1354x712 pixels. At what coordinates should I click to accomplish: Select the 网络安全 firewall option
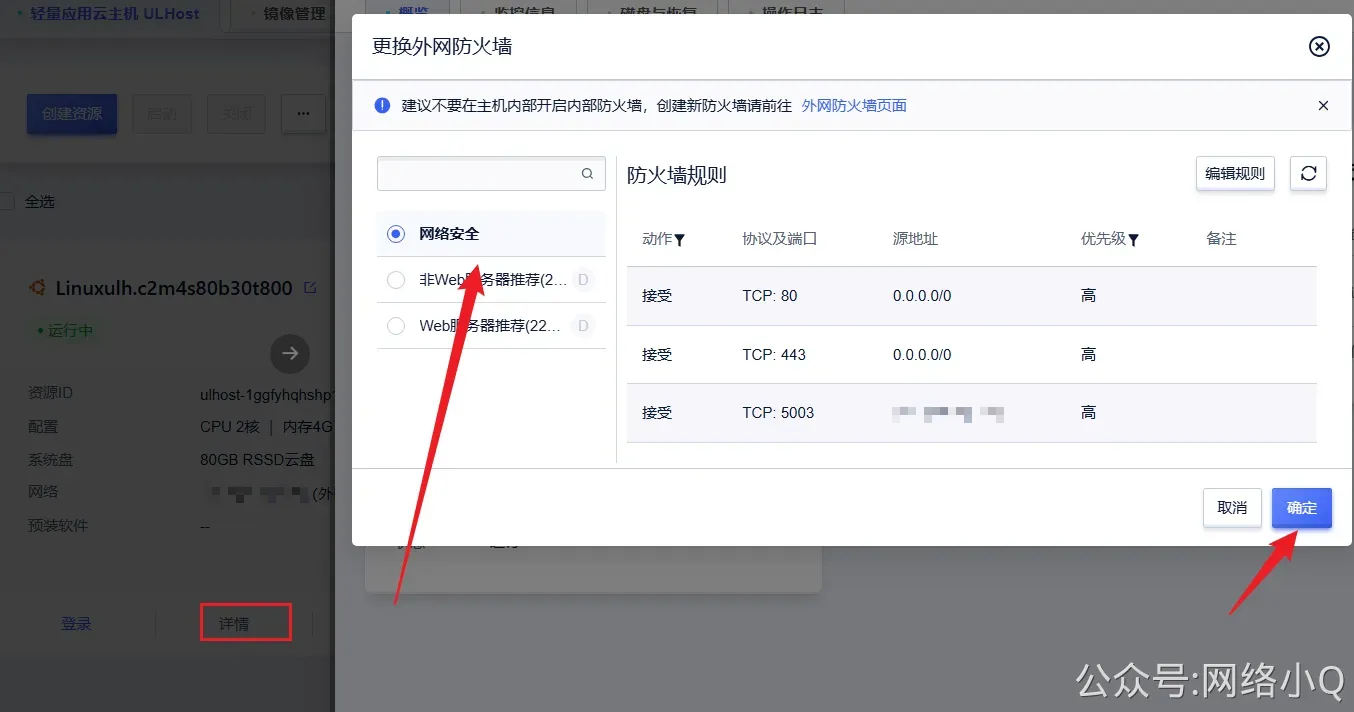click(396, 233)
